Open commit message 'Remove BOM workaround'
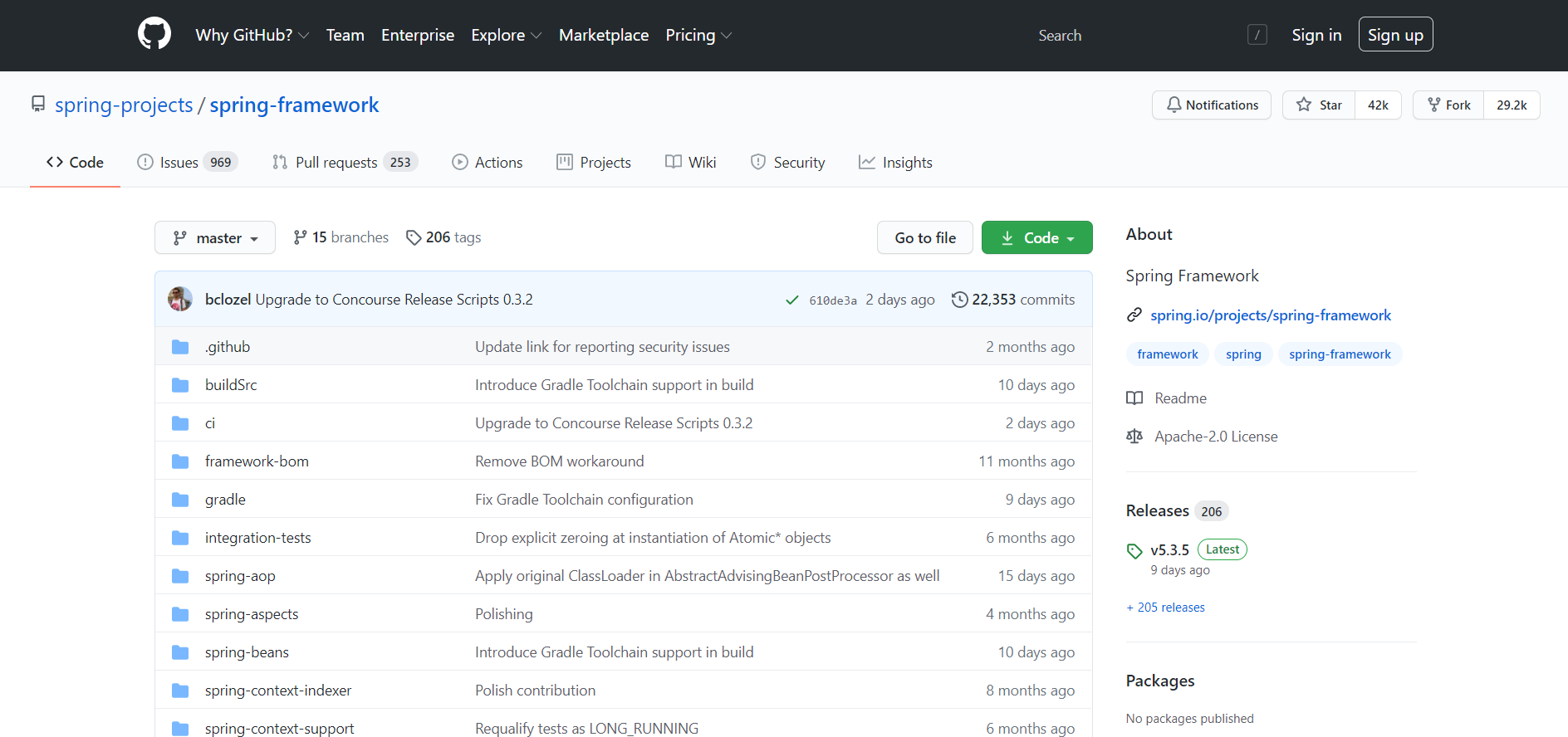Screen dimensions: 1568x737 point(560,461)
